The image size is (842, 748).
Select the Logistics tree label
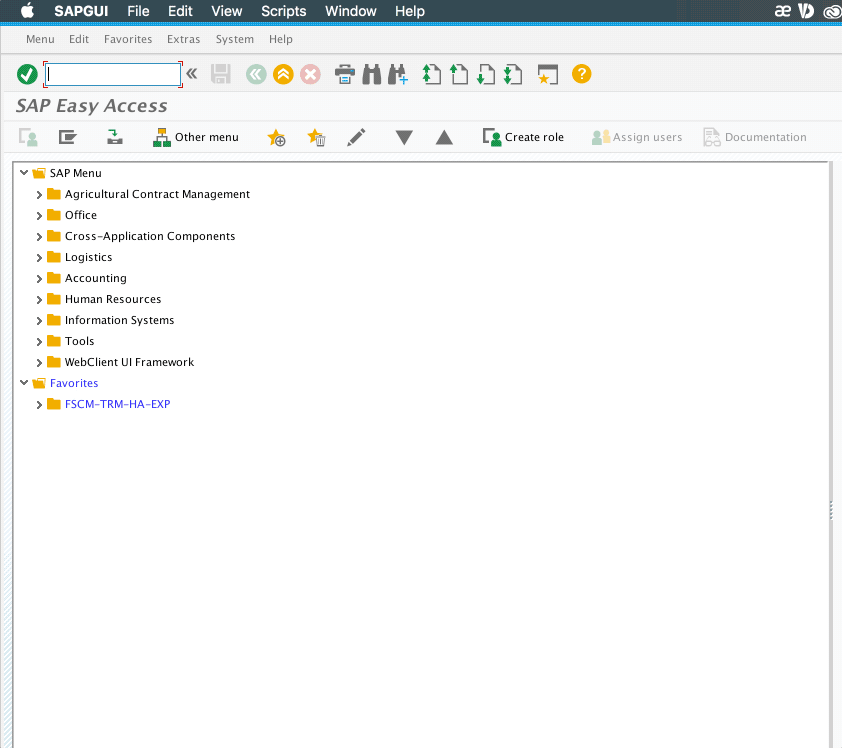click(89, 257)
